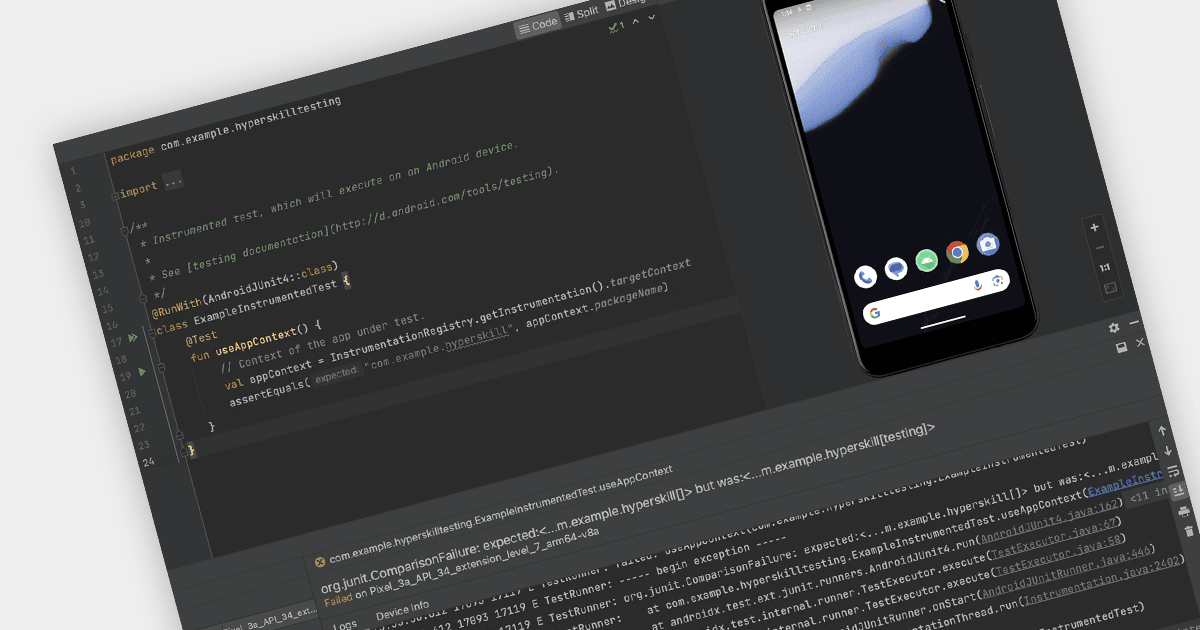The height and width of the screenshot is (630, 1200).
Task: Click the @RunWith annotation in the code
Action: click(177, 305)
